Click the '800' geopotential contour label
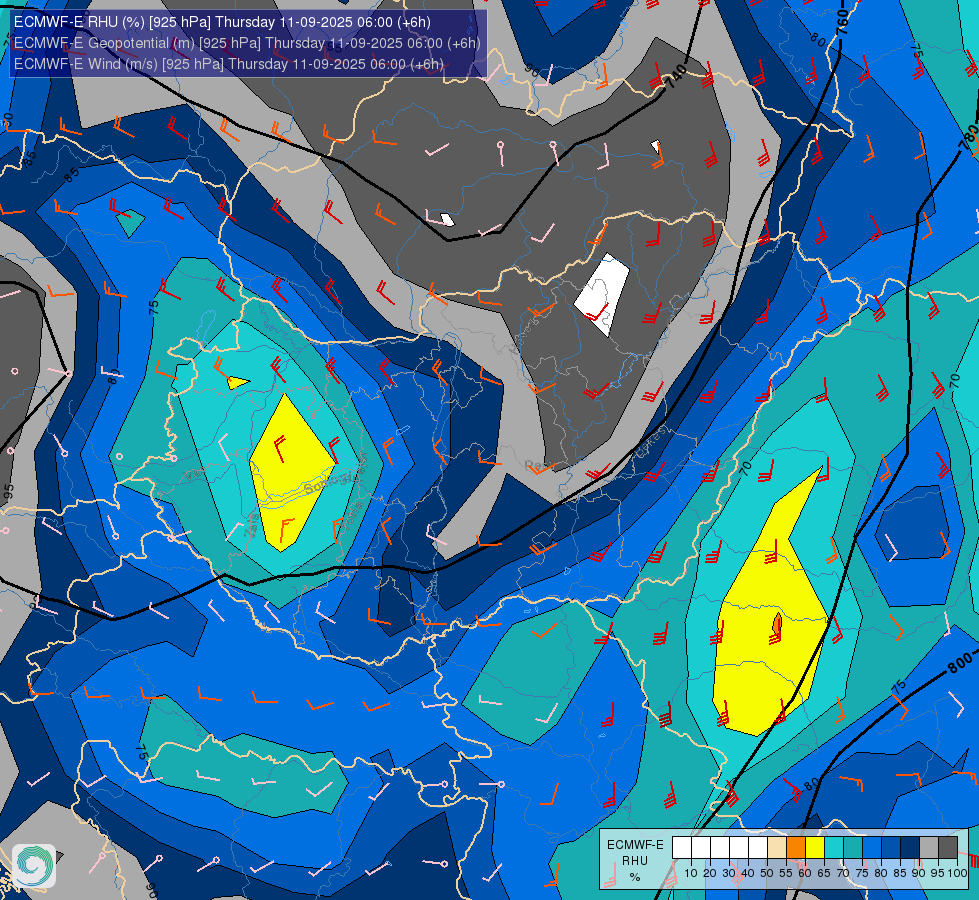The image size is (979, 900). [x=960, y=663]
